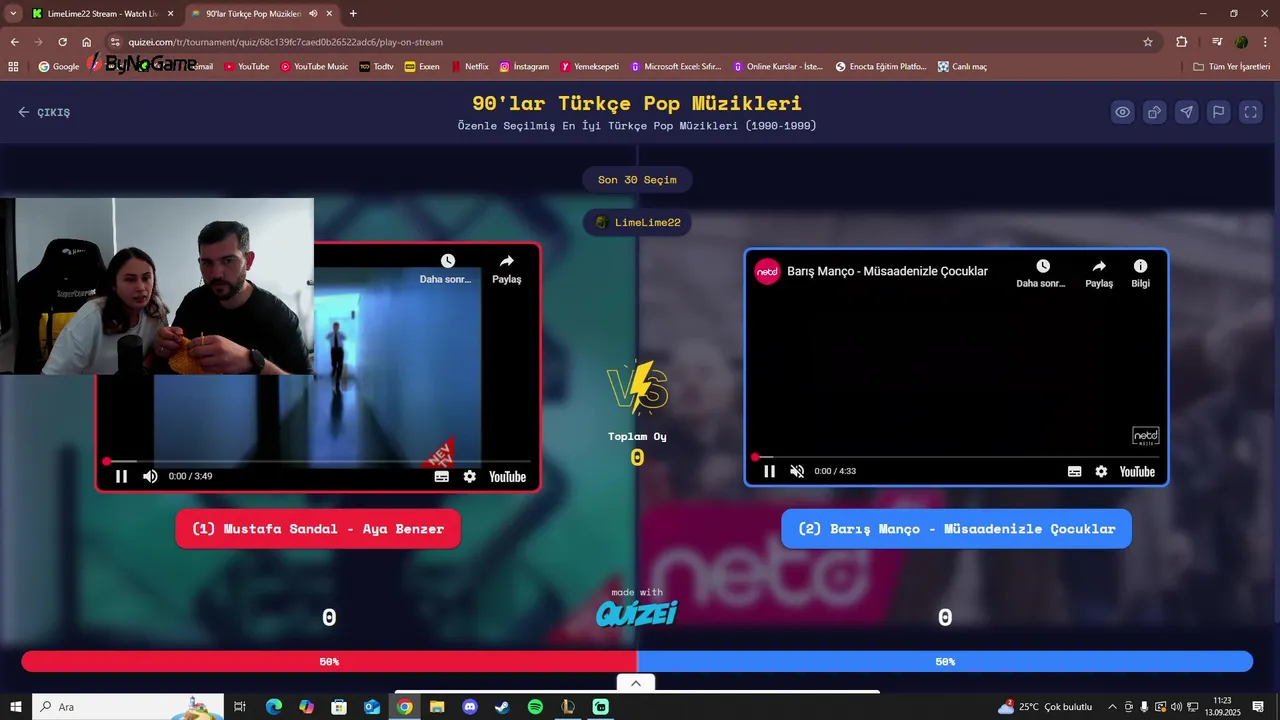Vote for (1) Mustafa Sandal - Aya Benzer
This screenshot has width=1280, height=720.
318,529
